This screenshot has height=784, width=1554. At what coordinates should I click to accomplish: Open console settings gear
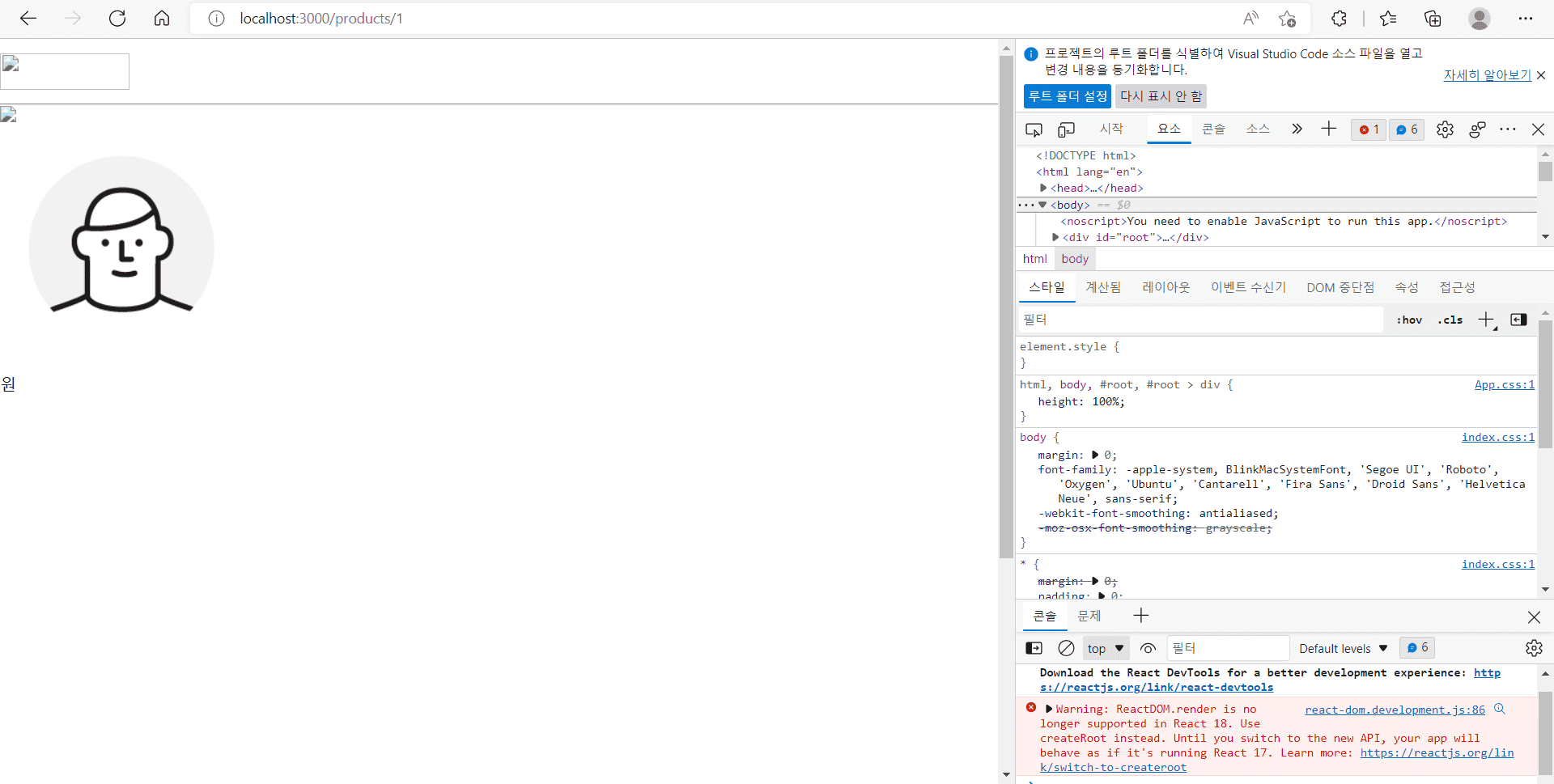(1534, 648)
